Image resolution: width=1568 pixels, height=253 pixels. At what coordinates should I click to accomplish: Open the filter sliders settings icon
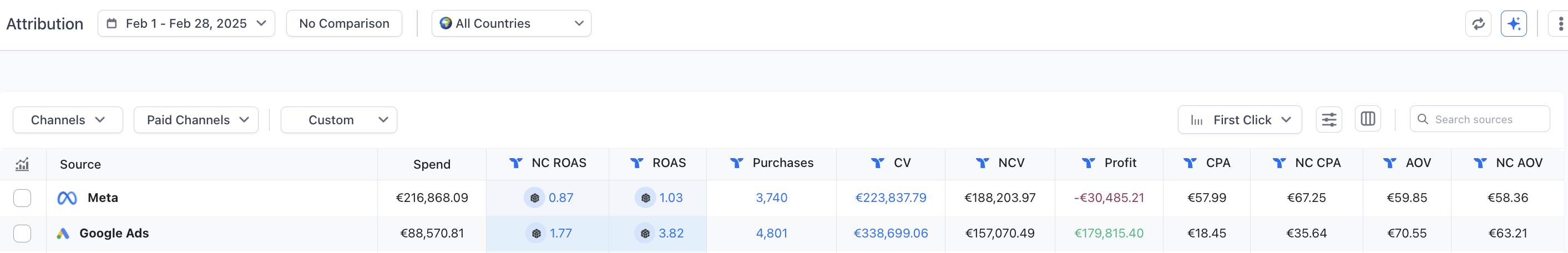[1329, 119]
